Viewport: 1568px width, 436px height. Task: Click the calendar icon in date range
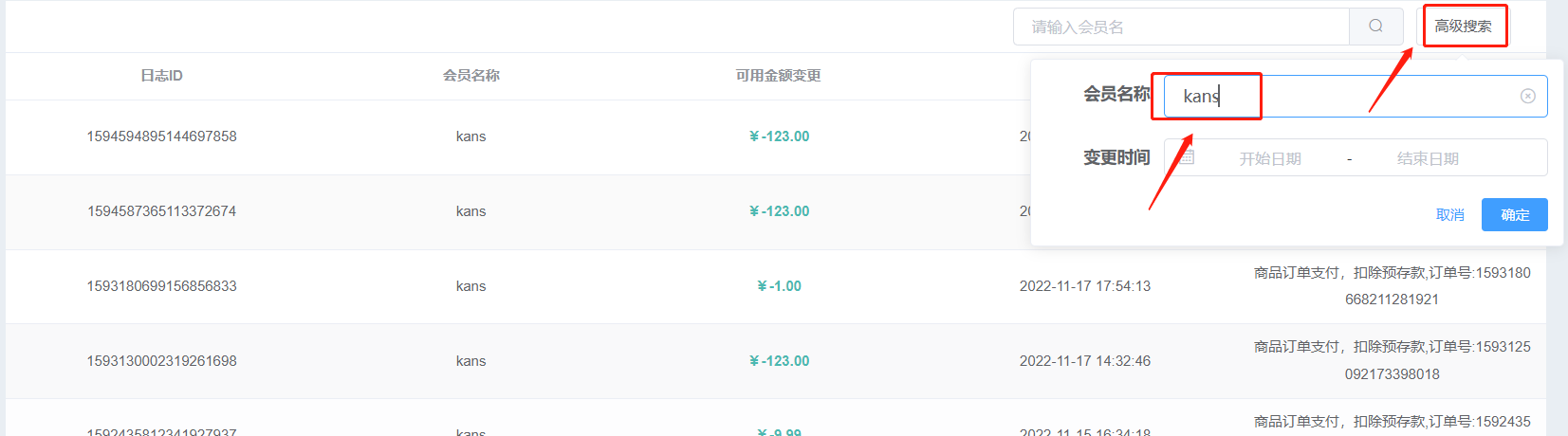pyautogui.click(x=1187, y=157)
